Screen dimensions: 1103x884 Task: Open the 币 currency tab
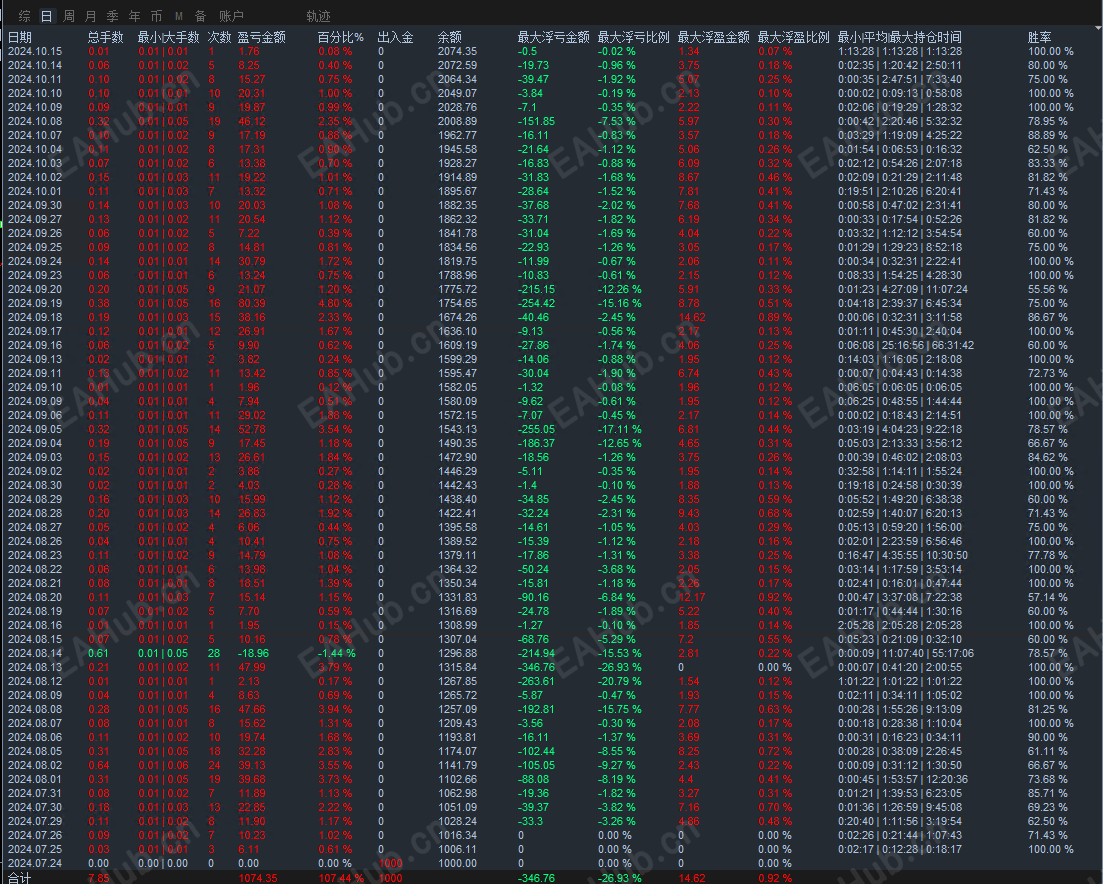(x=156, y=15)
